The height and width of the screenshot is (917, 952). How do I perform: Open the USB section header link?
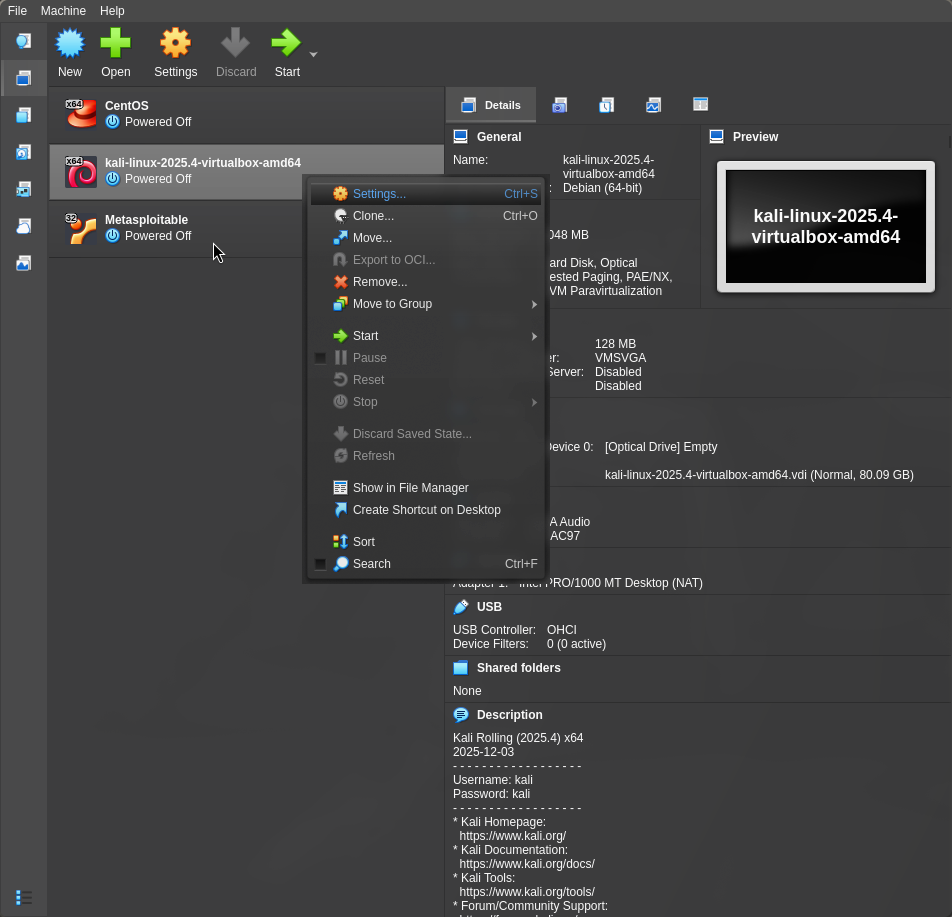pyautogui.click(x=489, y=607)
